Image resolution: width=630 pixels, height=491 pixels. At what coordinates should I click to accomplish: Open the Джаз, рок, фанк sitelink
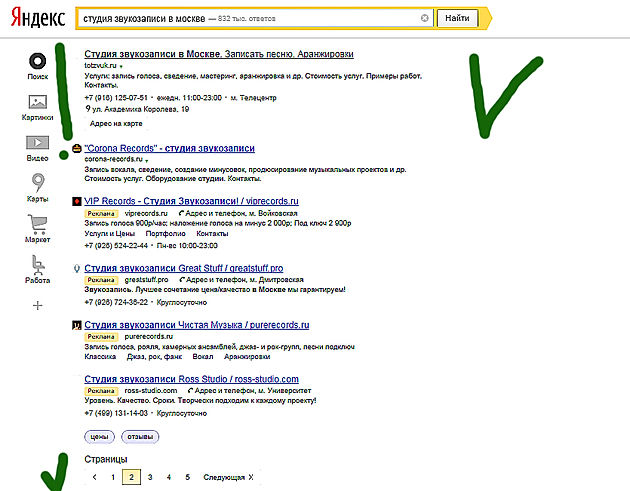154,356
